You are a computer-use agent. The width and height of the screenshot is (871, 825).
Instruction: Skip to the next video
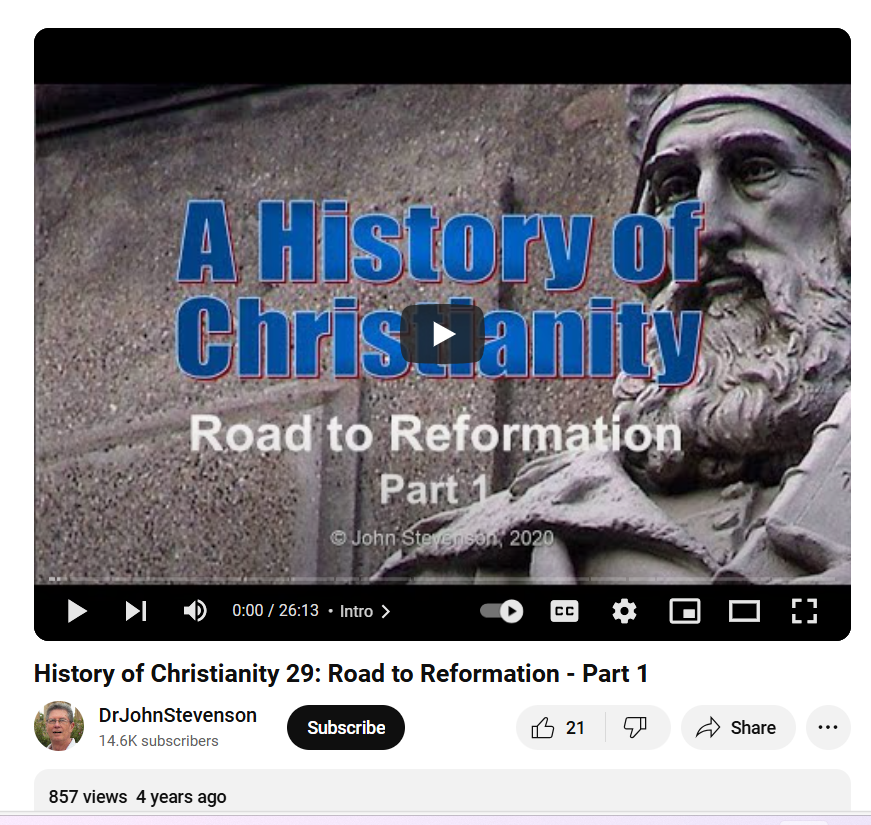pos(136,611)
